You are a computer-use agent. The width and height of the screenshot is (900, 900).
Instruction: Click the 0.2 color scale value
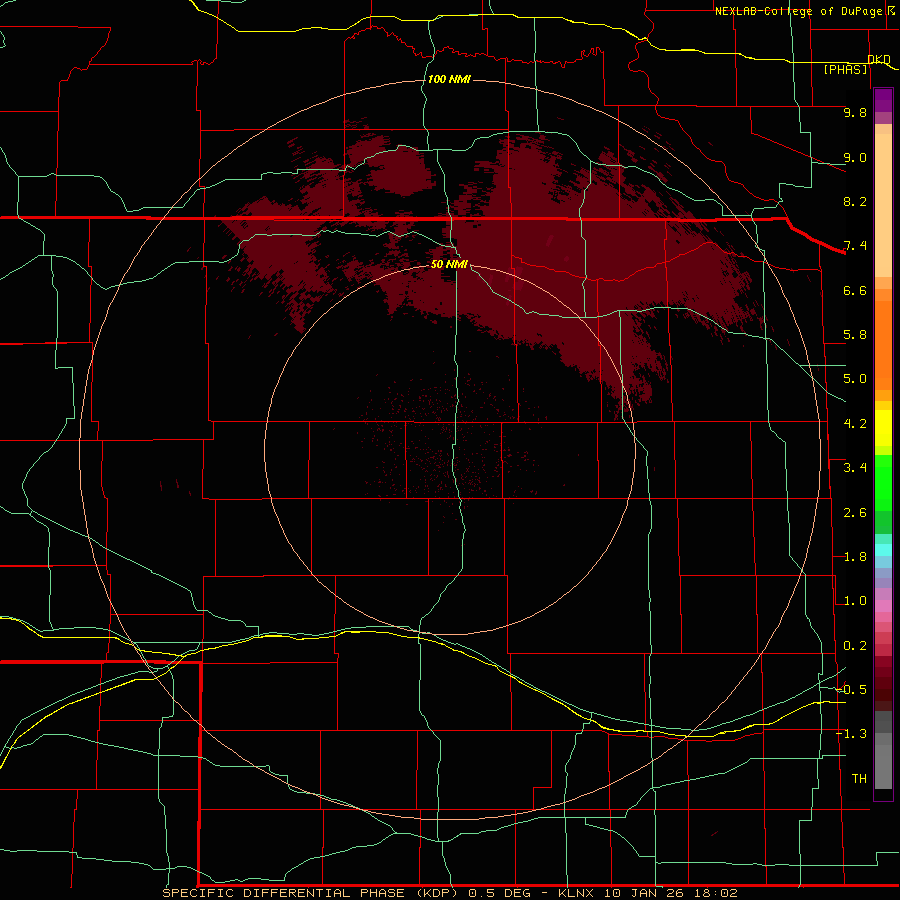(855, 646)
